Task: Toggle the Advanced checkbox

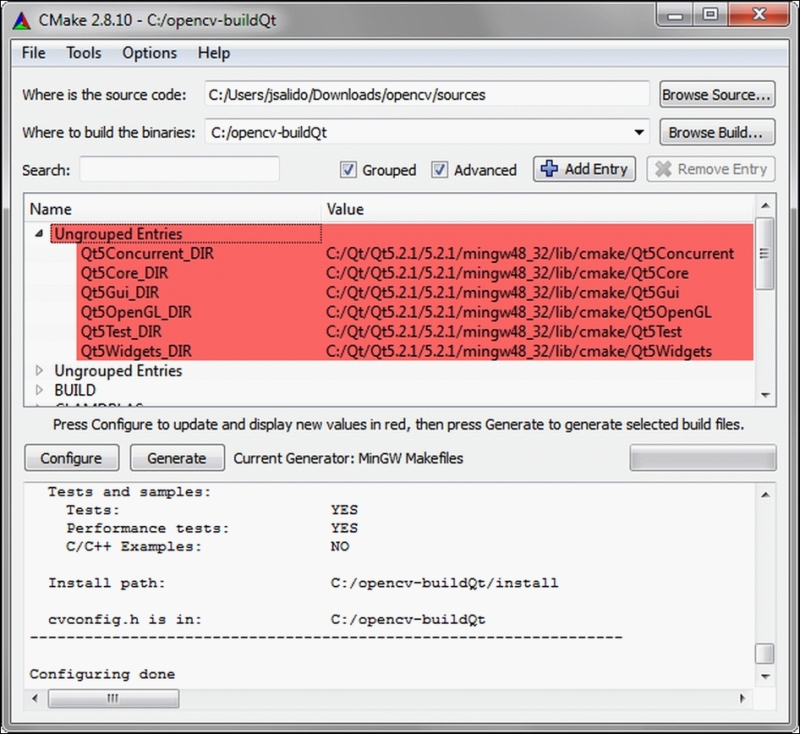Action: (x=439, y=169)
